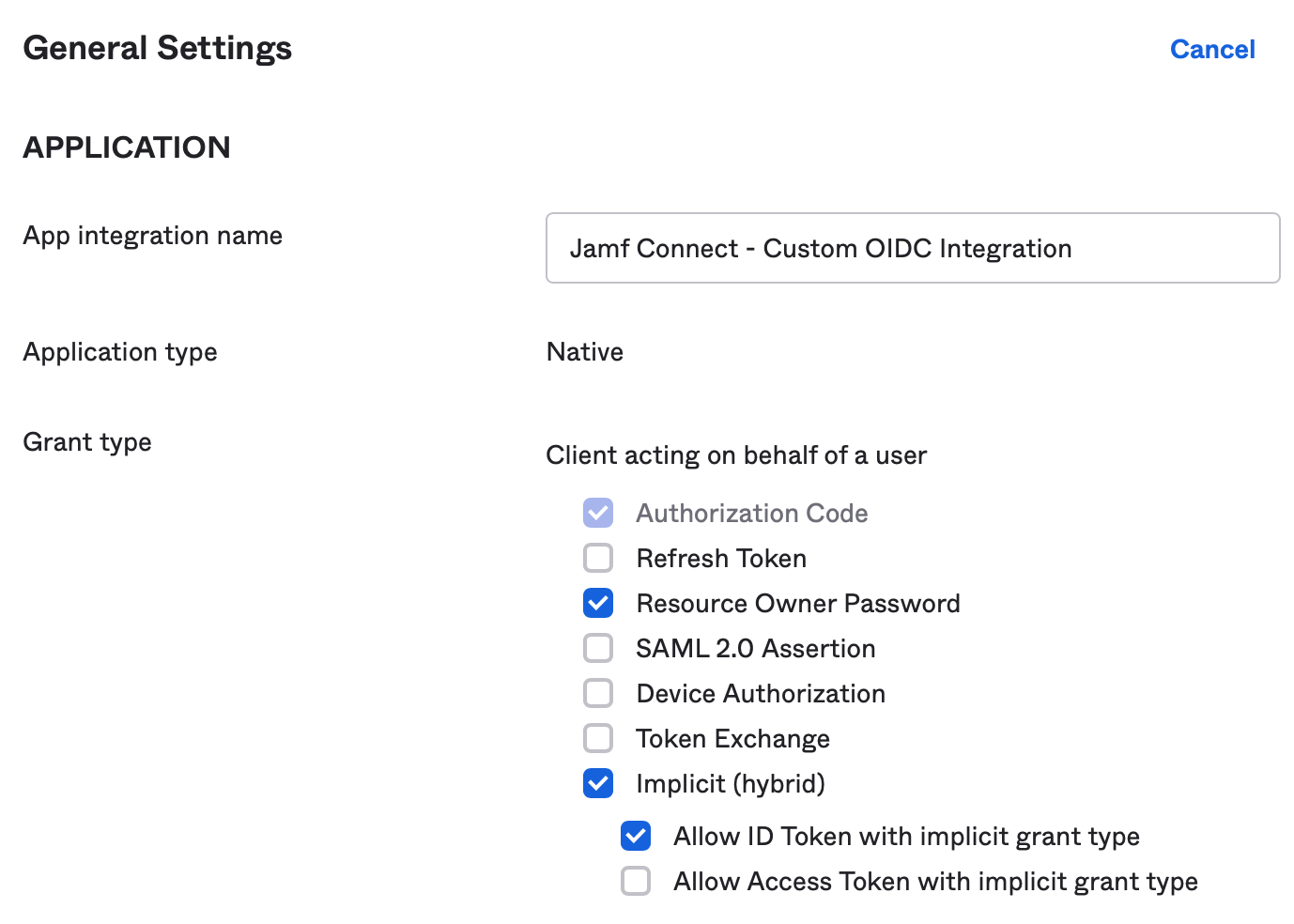This screenshot has height=924, width=1294.
Task: Uncheck the Resource Owner Password checkbox
Action: (x=598, y=603)
